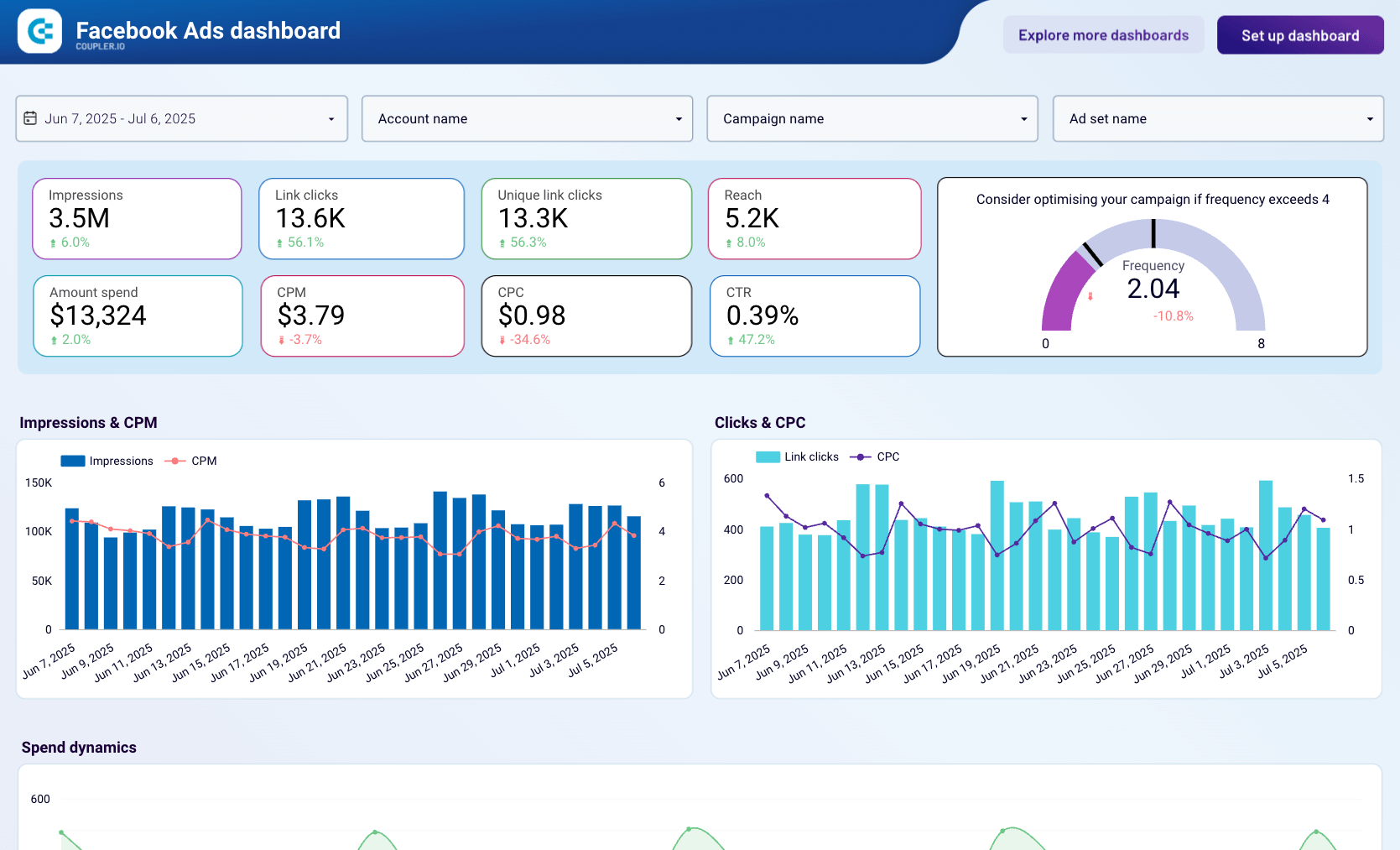This screenshot has height=850, width=1400.
Task: Click the CPM $3.79 value
Action: click(x=311, y=315)
